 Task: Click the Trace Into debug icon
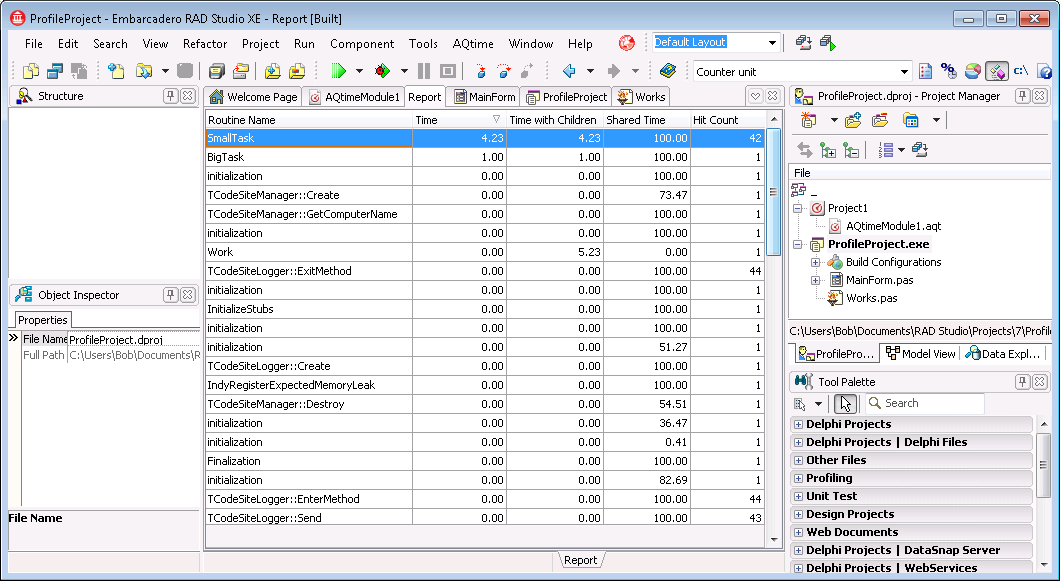[481, 71]
